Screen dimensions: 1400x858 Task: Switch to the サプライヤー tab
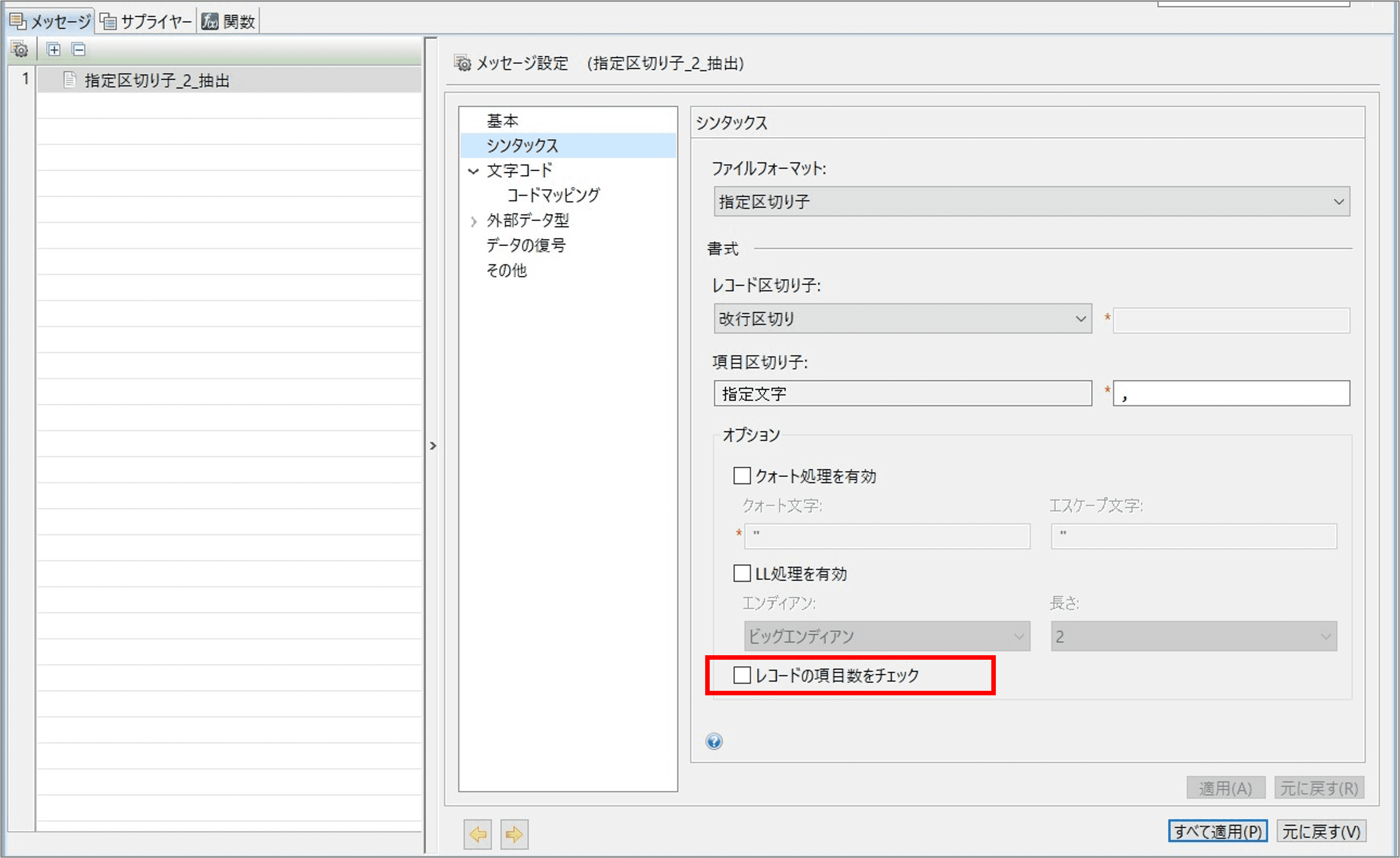(x=146, y=22)
